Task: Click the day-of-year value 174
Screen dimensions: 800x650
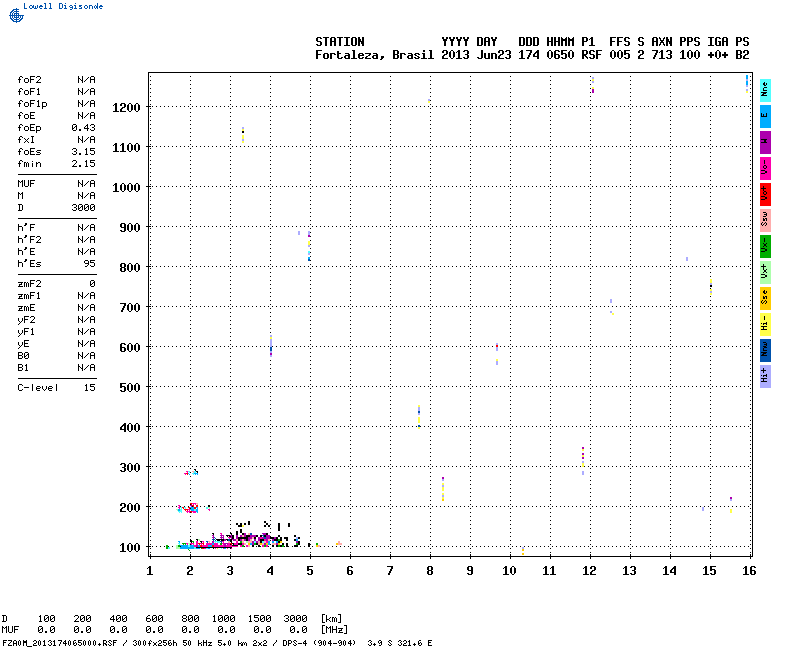Action: pos(529,55)
